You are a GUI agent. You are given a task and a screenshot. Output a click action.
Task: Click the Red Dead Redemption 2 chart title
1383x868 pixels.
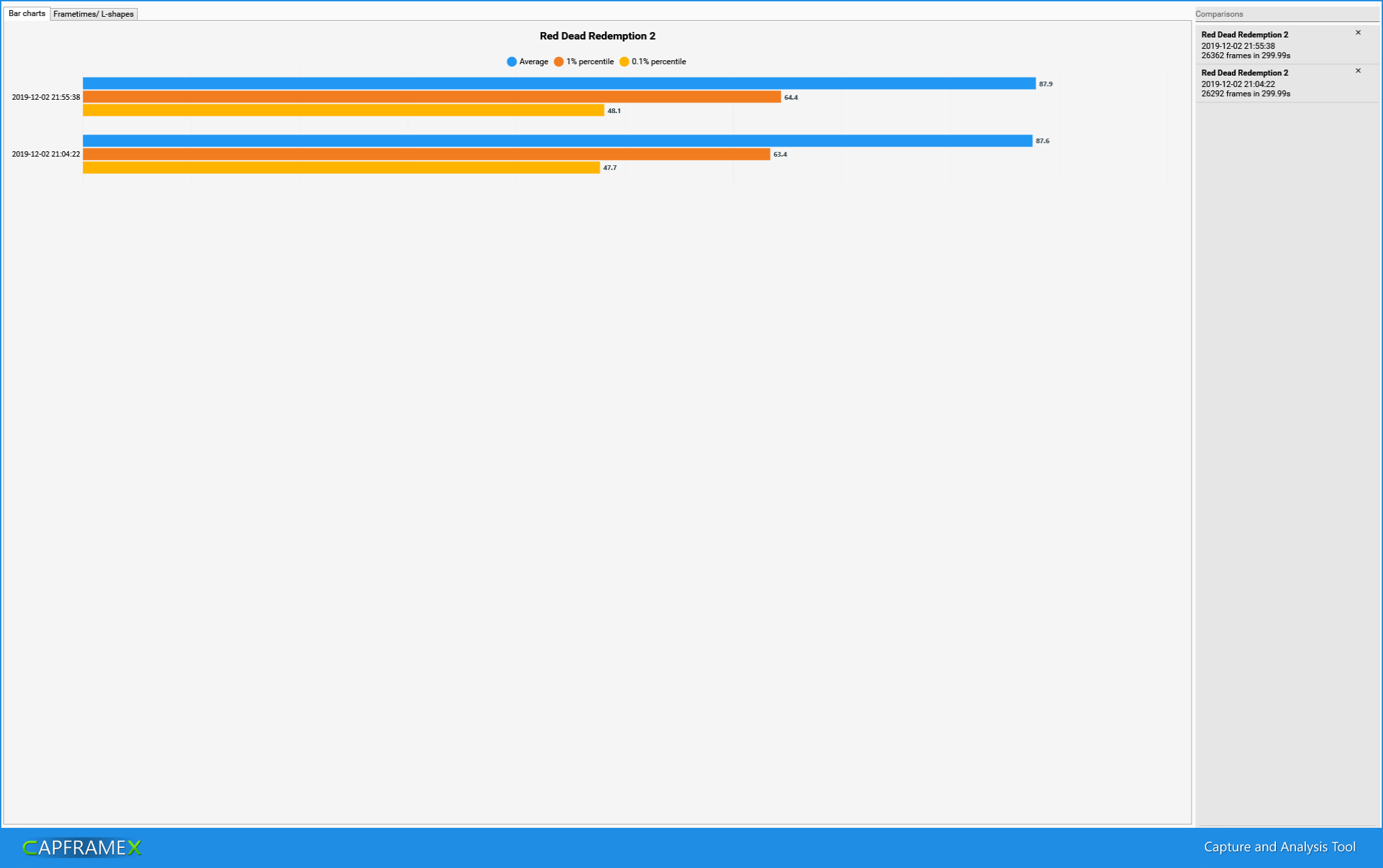tap(596, 35)
